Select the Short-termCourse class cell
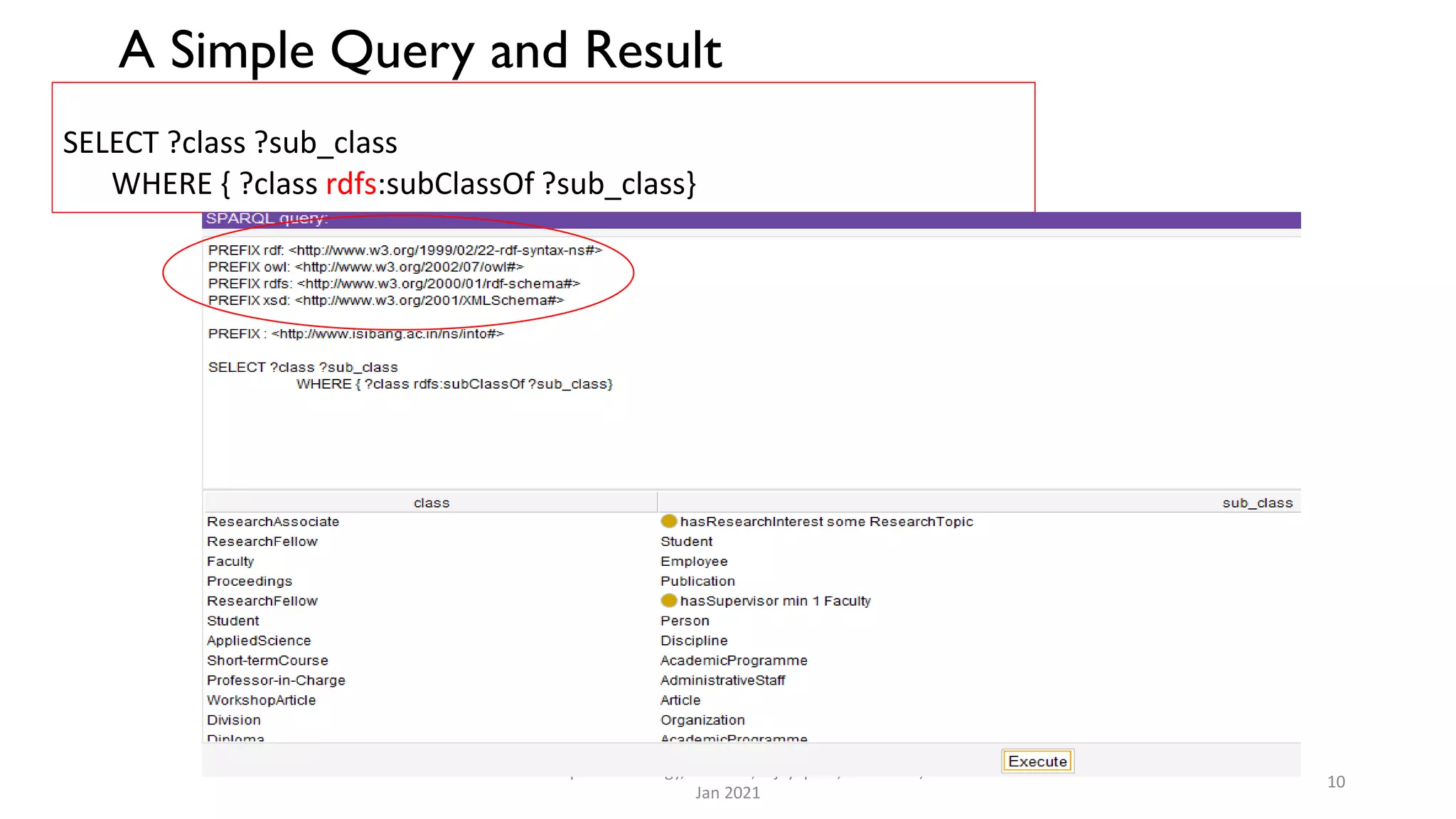 (x=267, y=661)
